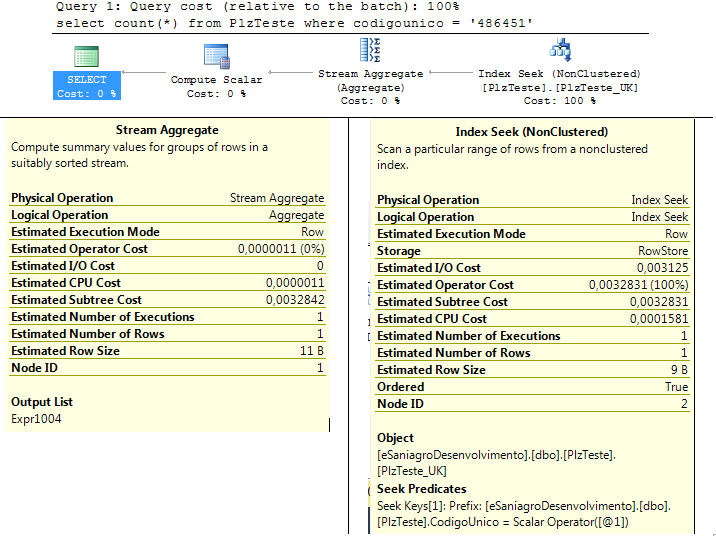This screenshot has width=716, height=536.
Task: Click the Ordered True value
Action: 676,387
